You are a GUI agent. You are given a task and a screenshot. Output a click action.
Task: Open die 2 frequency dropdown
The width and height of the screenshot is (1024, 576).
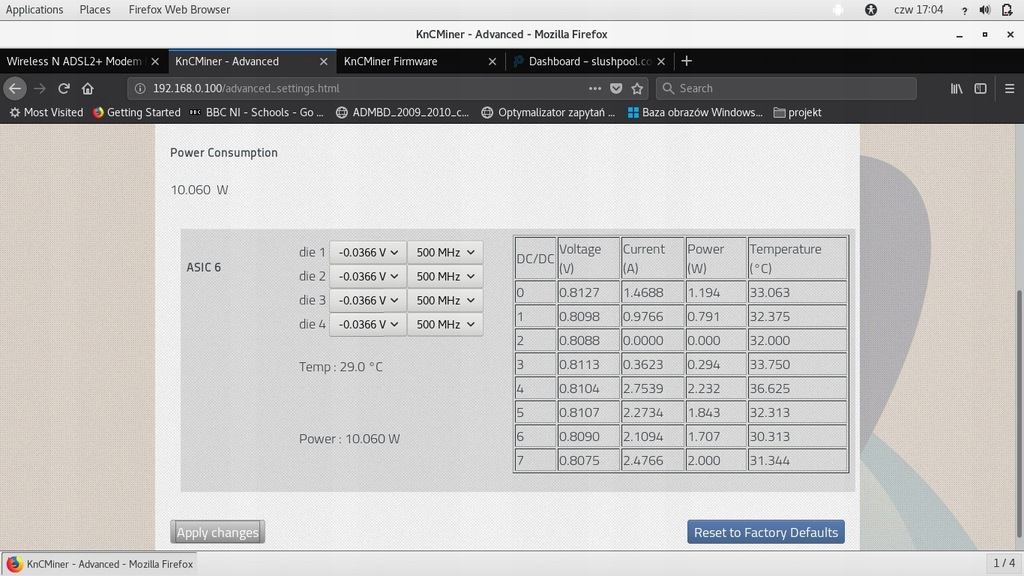pos(445,276)
